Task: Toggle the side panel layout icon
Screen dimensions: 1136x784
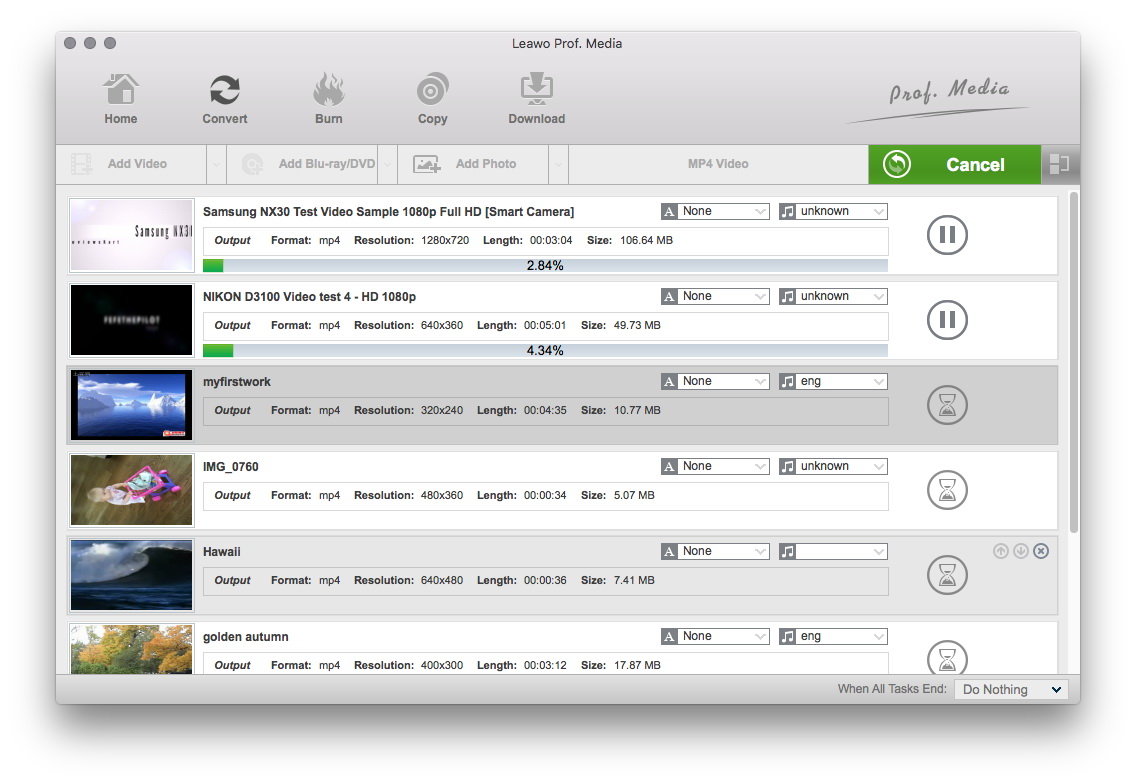Action: (1060, 165)
